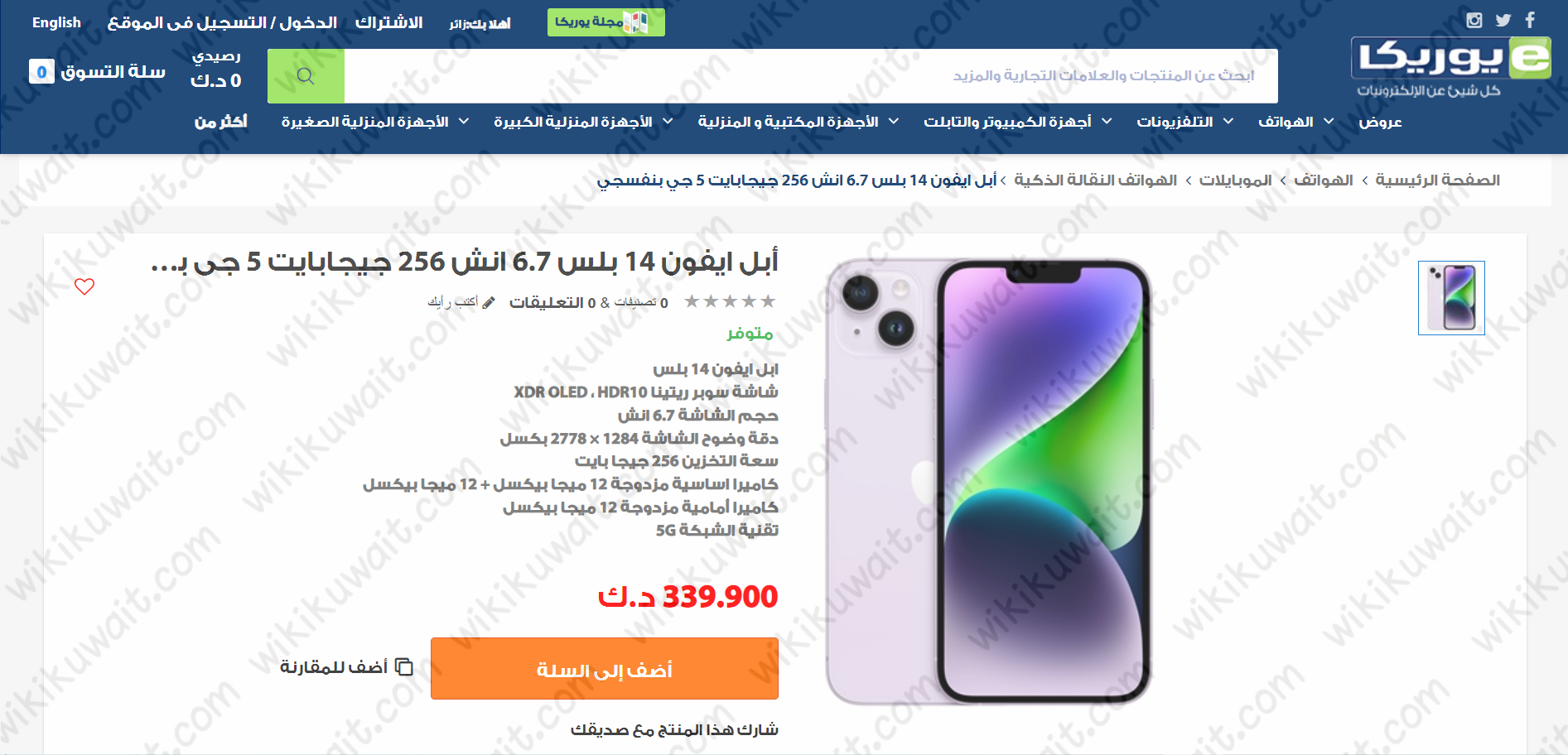The height and width of the screenshot is (755, 1568).
Task: Expand أجهزة الكمبيوتر والتابلت dropdown
Action: [x=1017, y=122]
